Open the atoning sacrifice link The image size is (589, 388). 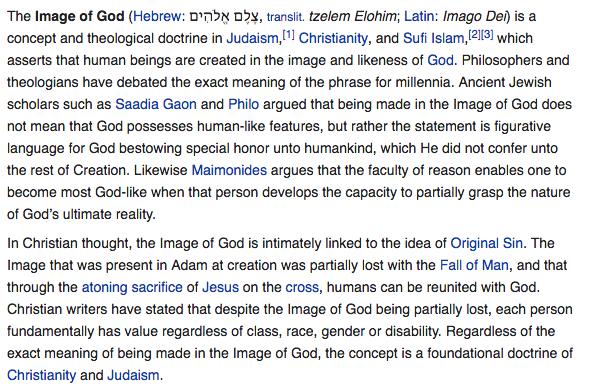[132, 287]
